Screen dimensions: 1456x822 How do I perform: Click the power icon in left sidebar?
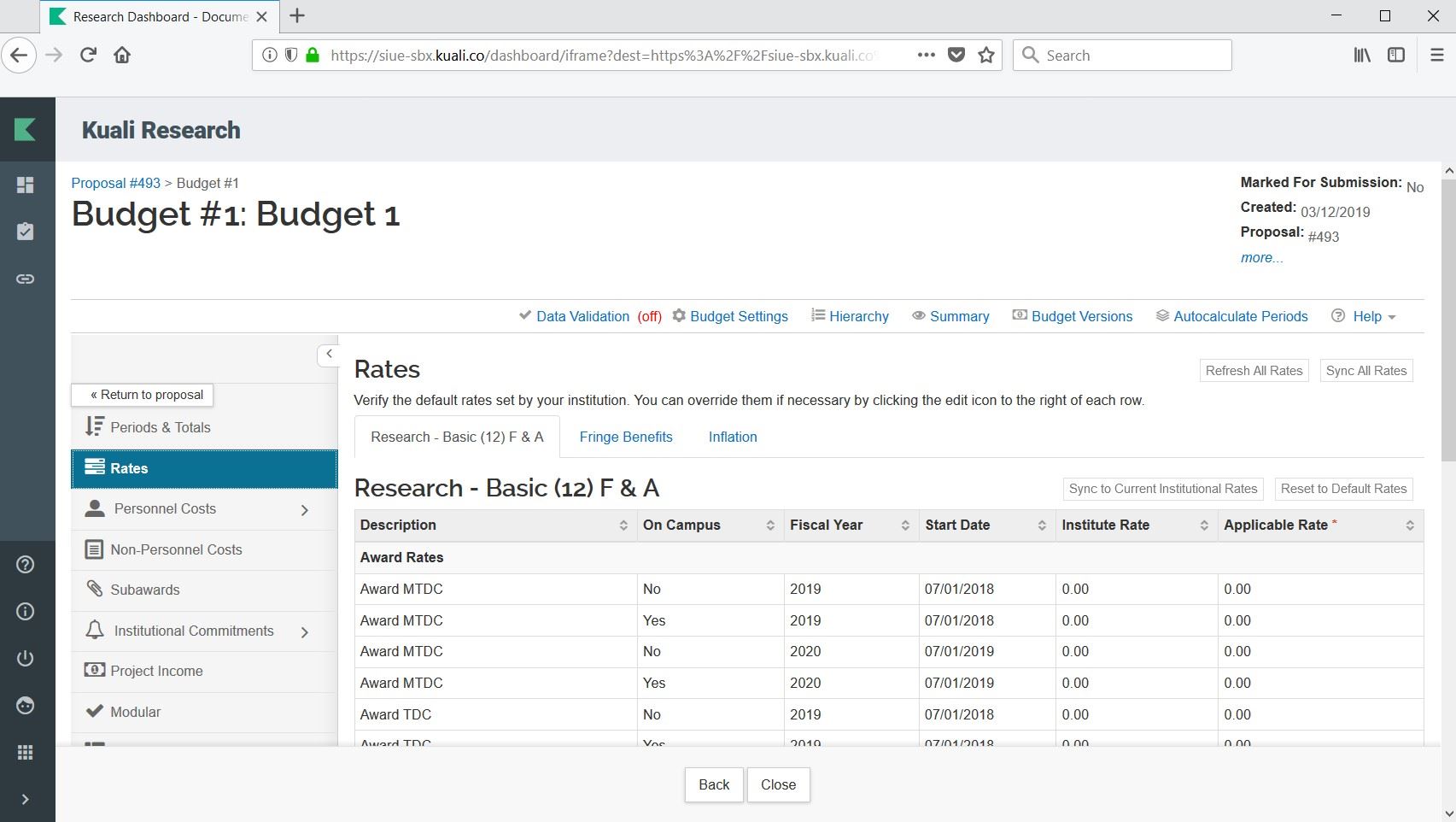pos(26,658)
